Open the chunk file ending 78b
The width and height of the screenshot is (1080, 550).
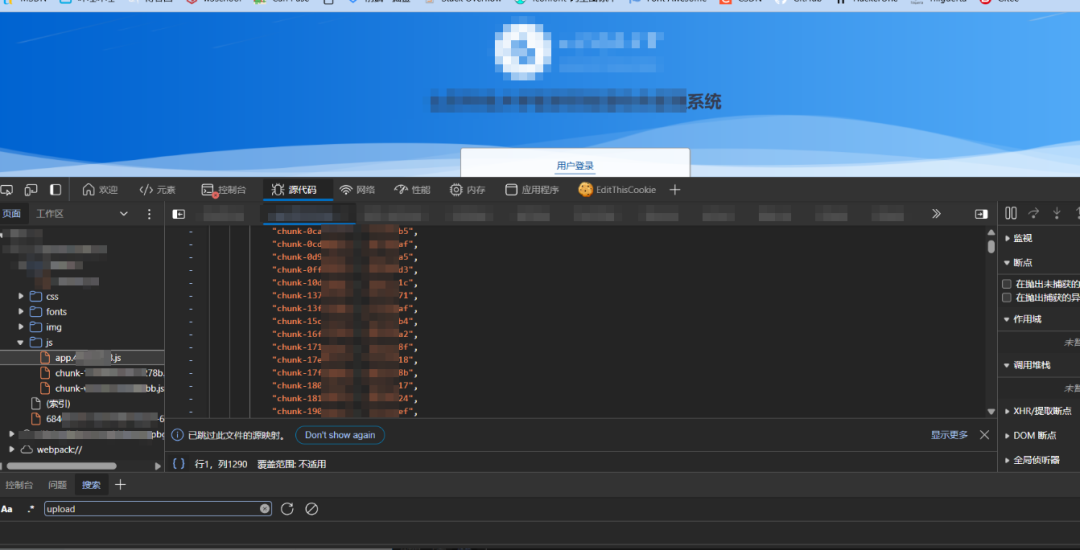pos(101,373)
